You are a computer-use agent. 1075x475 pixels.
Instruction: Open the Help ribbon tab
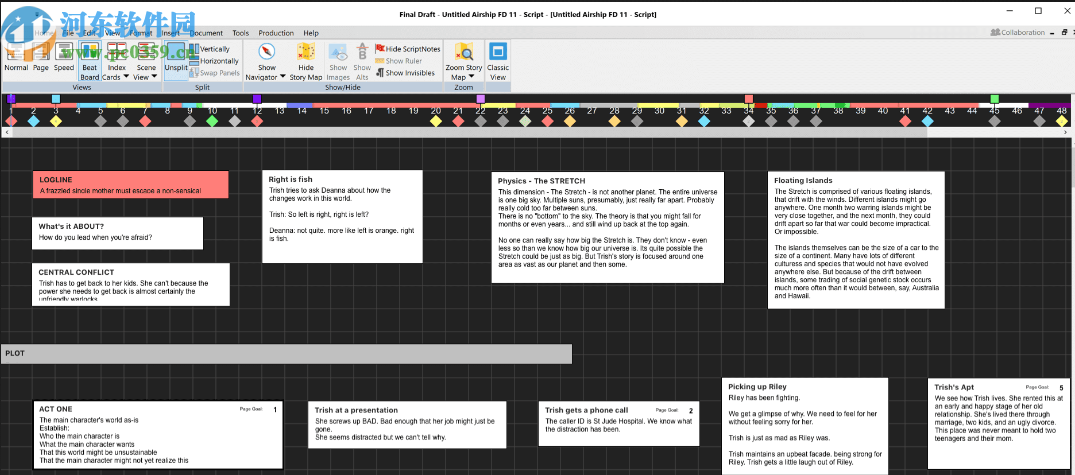click(311, 33)
